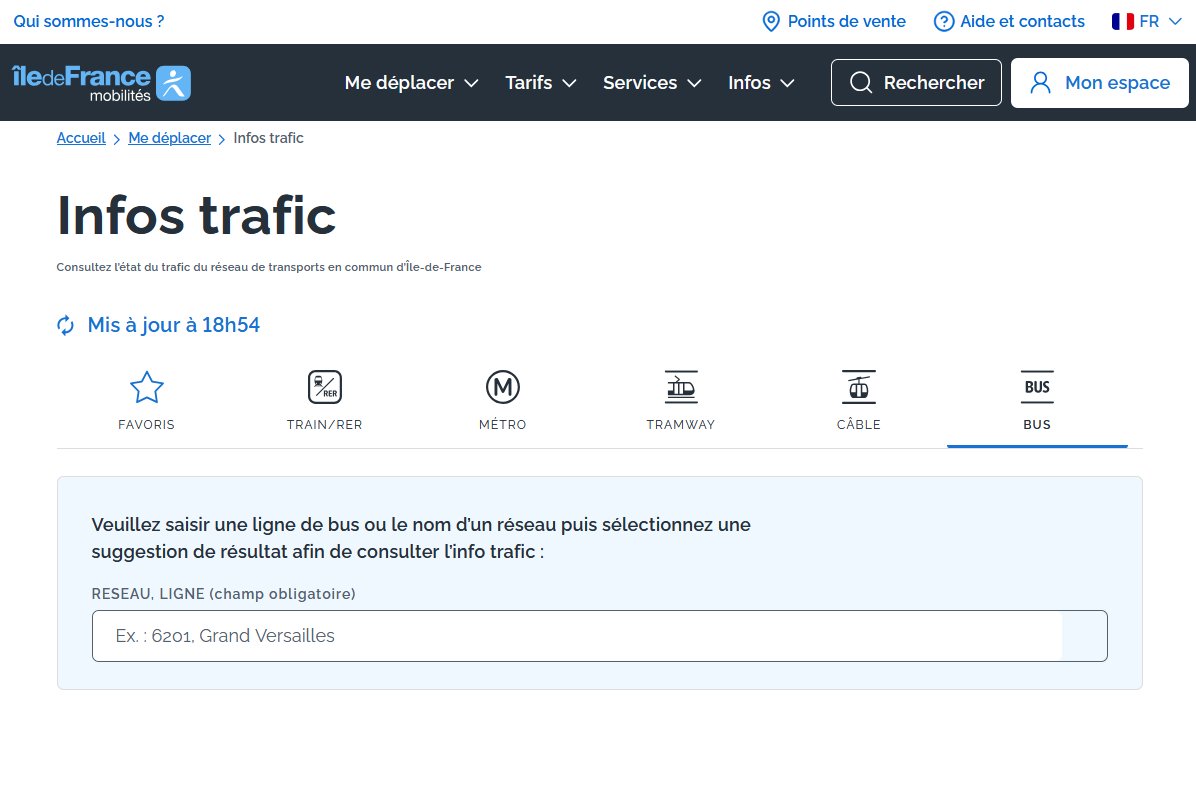This screenshot has width=1196, height=786.
Task: Switch to the TRAIN/RER tab label
Action: [x=325, y=425]
